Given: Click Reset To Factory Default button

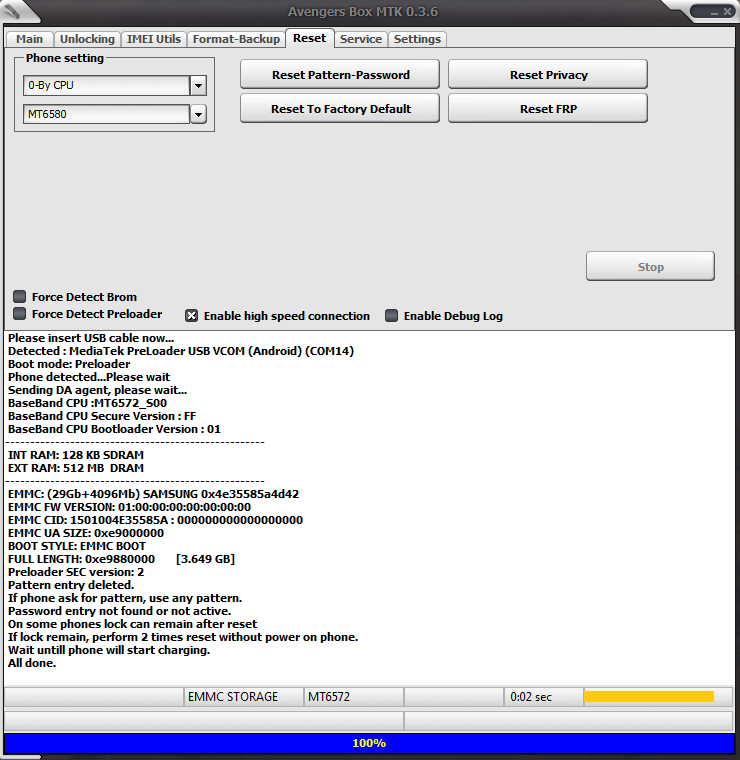Looking at the screenshot, I should coord(340,109).
